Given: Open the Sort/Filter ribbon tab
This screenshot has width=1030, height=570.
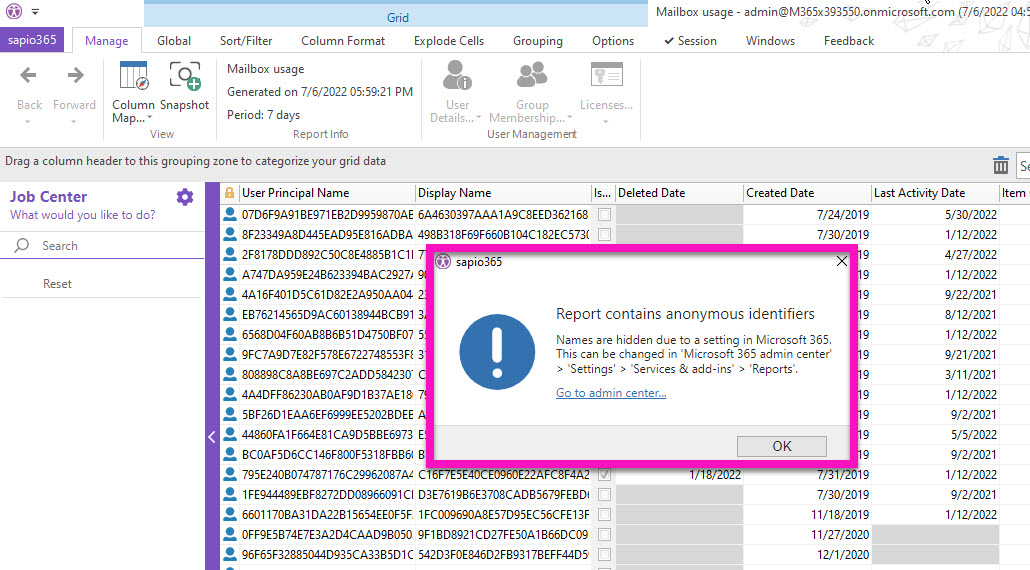Looking at the screenshot, I should pyautogui.click(x=246, y=41).
